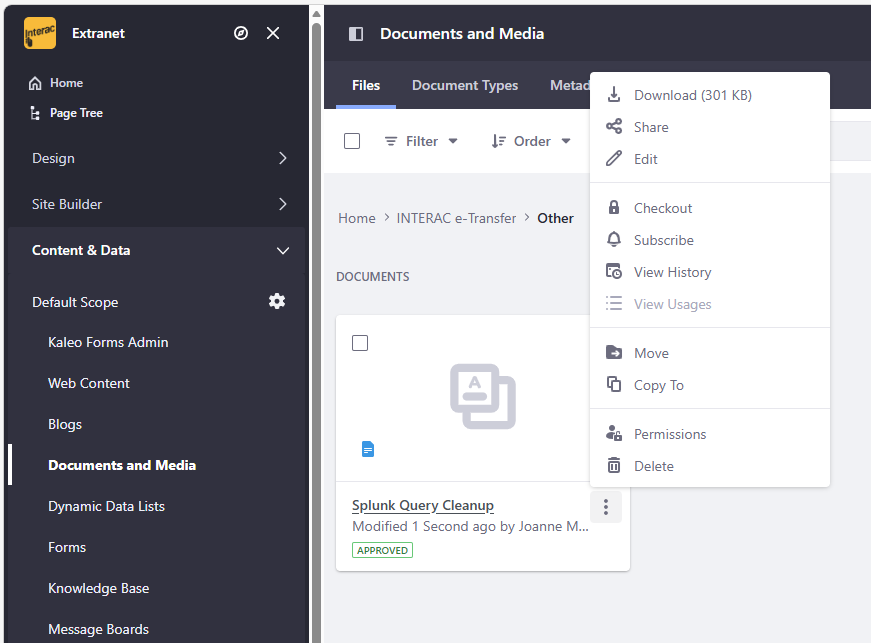
Task: Open Default Scope gear settings
Action: point(277,302)
